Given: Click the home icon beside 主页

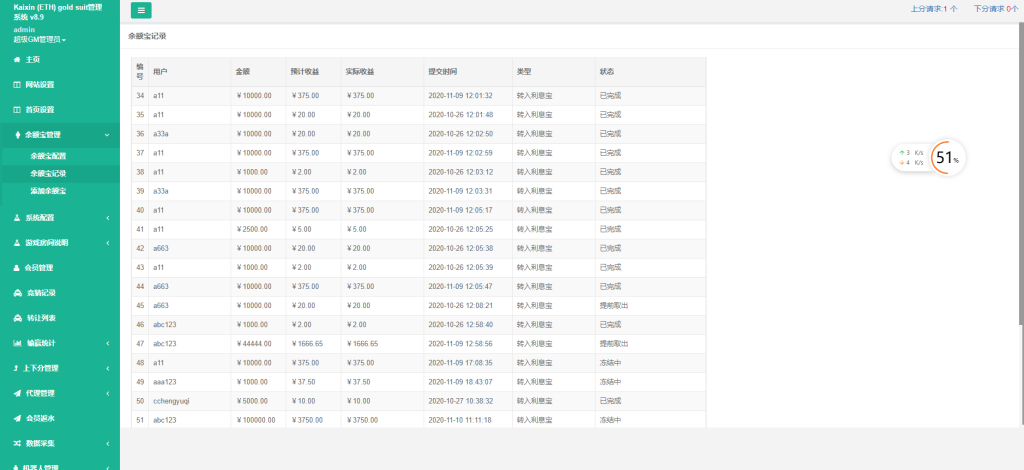Looking at the screenshot, I should tap(16, 60).
